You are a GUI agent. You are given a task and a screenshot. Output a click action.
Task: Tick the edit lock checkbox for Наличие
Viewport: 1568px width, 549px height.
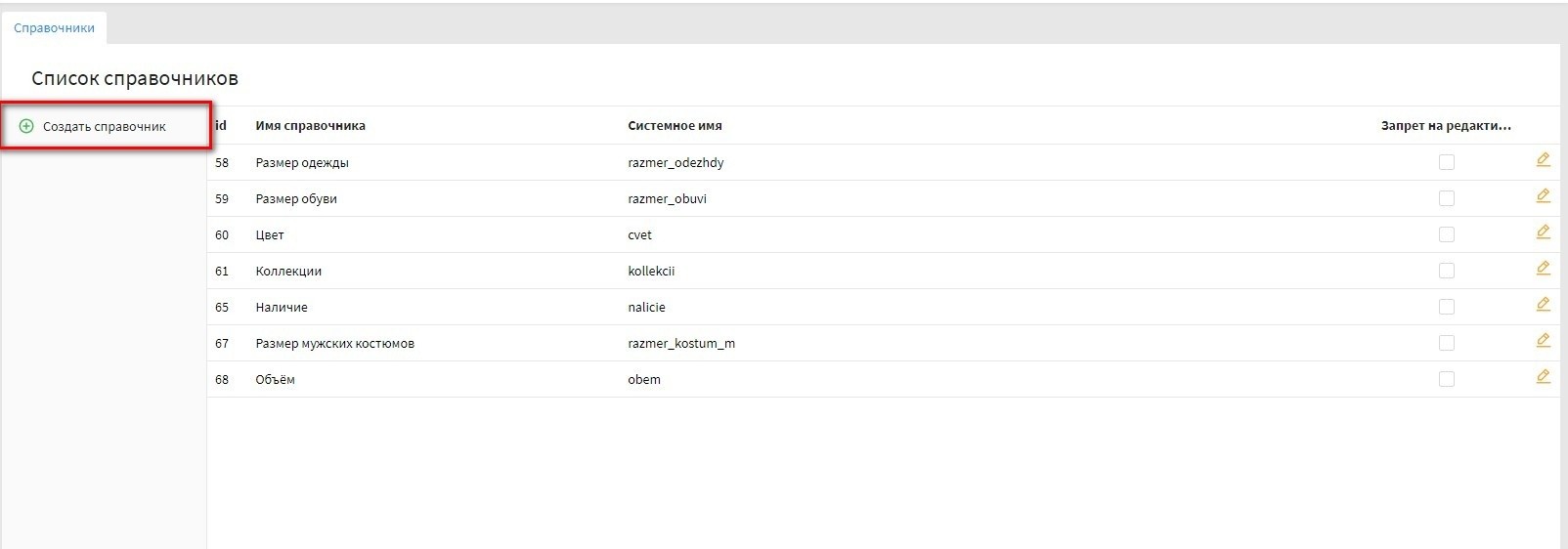1446,307
